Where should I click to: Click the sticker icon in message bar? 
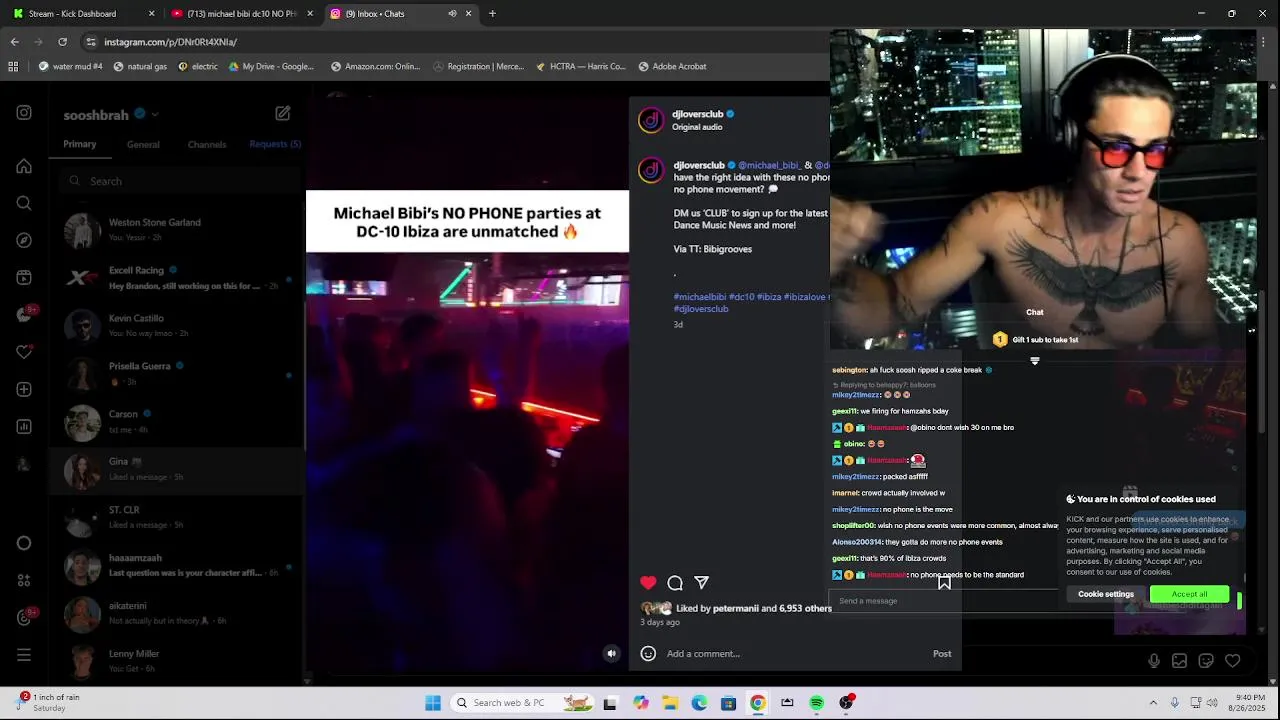click(x=1206, y=661)
